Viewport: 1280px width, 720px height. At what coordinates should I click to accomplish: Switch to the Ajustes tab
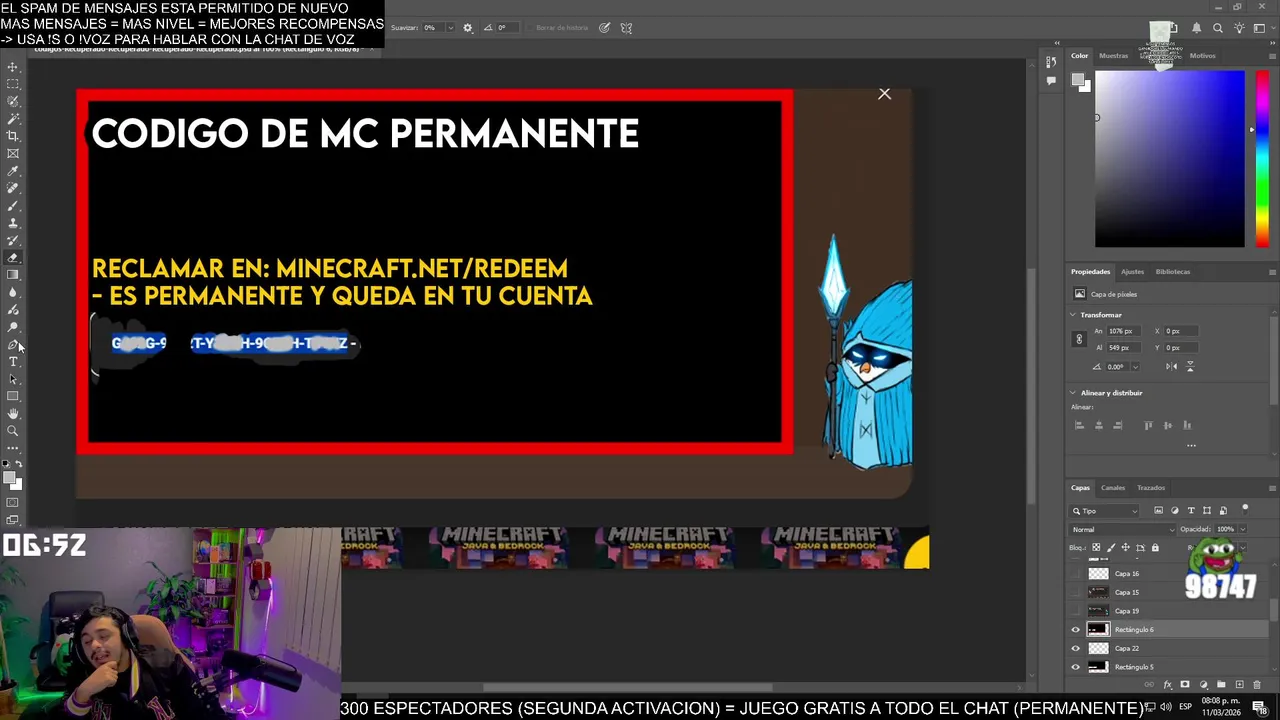[x=1132, y=272]
